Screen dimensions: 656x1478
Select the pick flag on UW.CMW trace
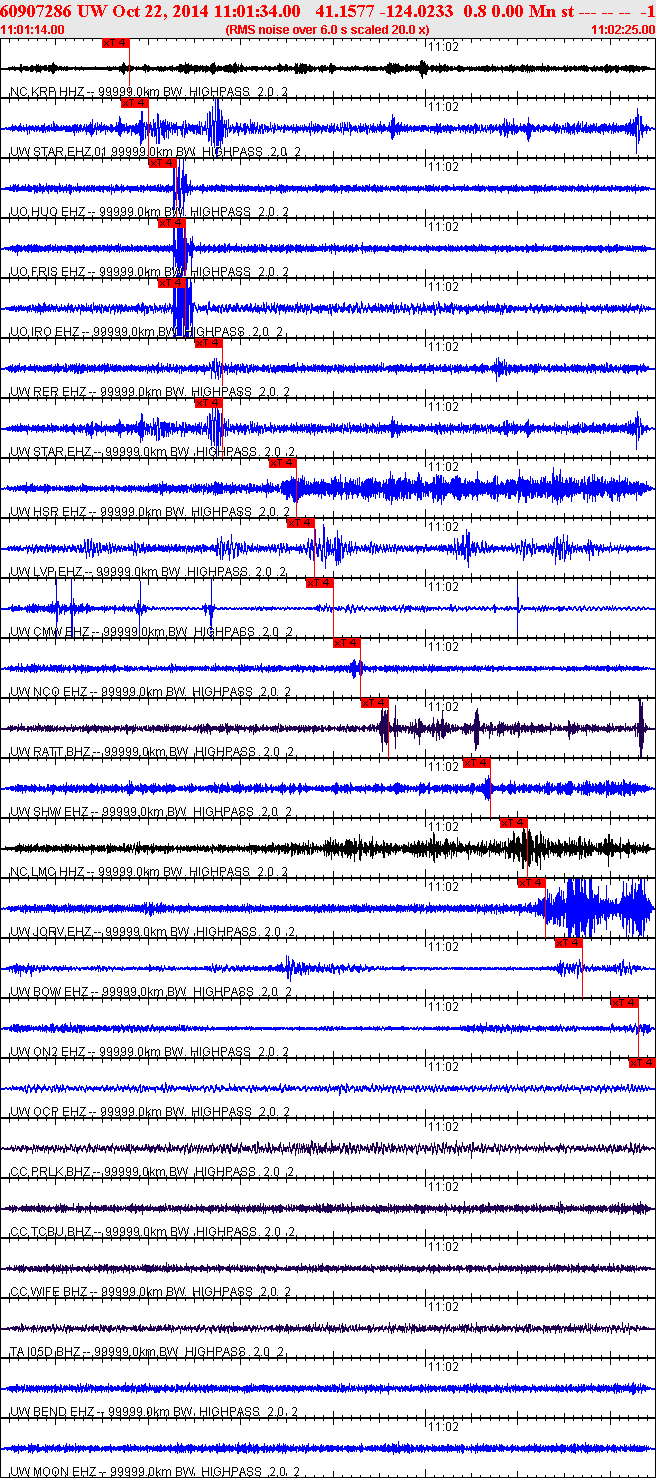coord(320,583)
